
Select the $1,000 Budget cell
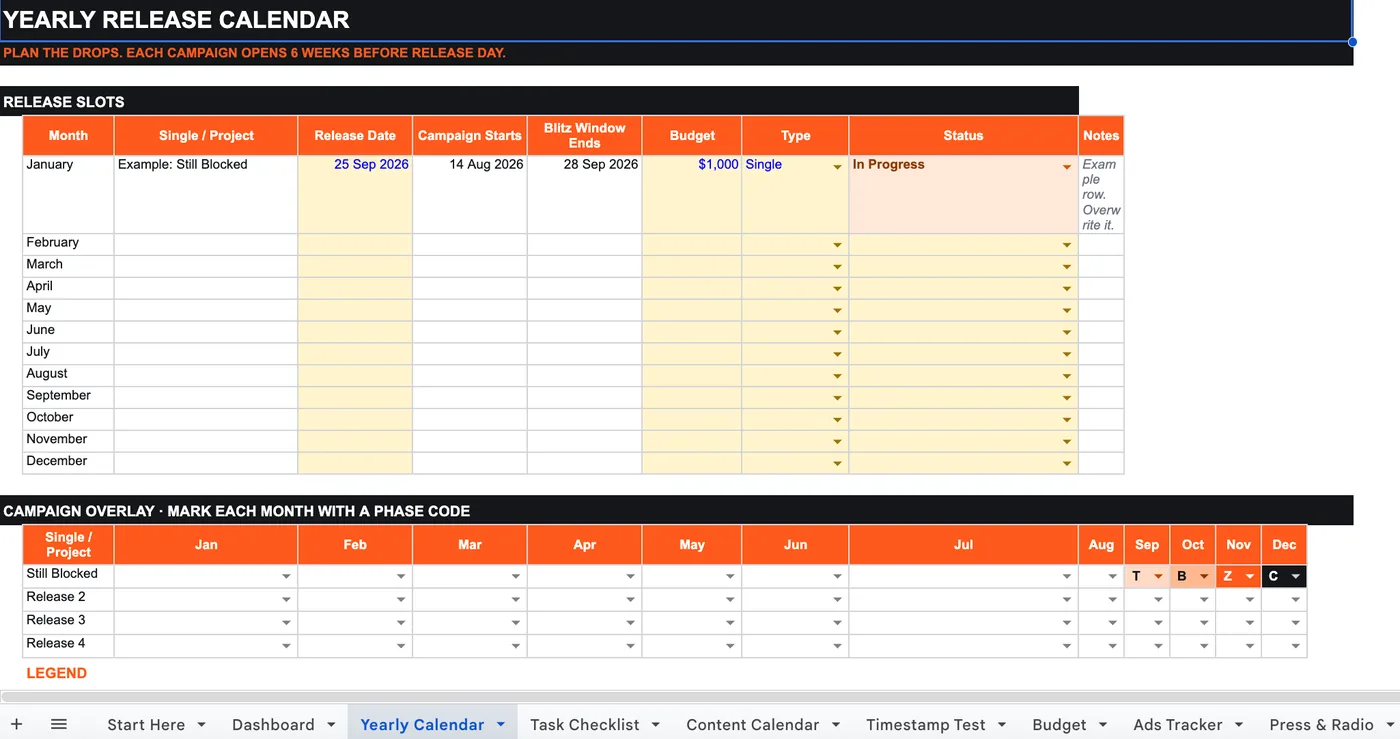(x=692, y=194)
